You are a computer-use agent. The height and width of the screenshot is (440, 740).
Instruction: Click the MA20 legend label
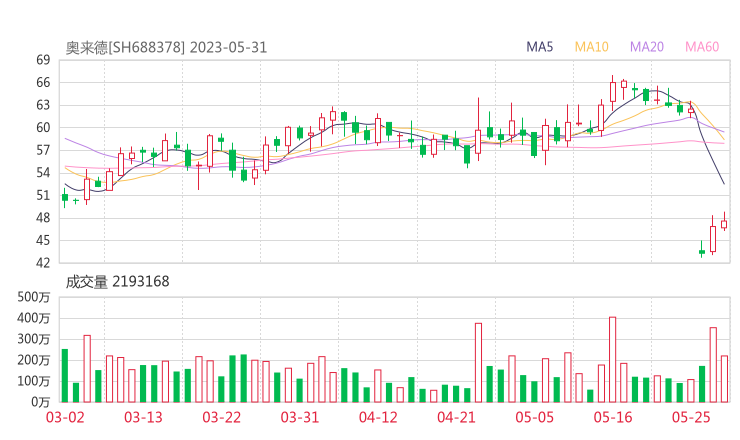tap(647, 47)
